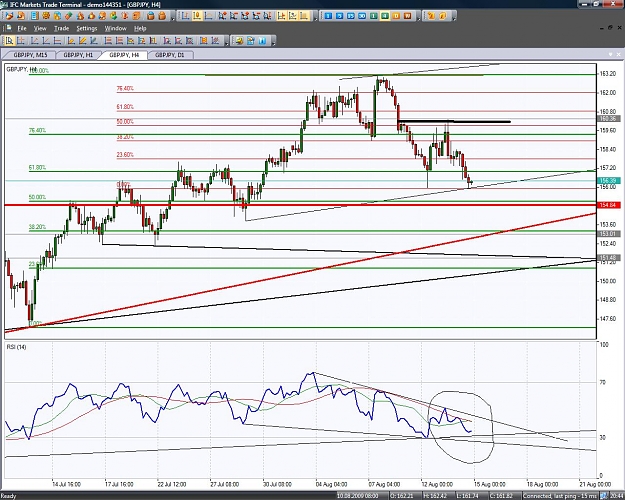Switch to the GBPJPY, M15 chart tab
Viewport: 625px width, 500px height.
pos(30,55)
